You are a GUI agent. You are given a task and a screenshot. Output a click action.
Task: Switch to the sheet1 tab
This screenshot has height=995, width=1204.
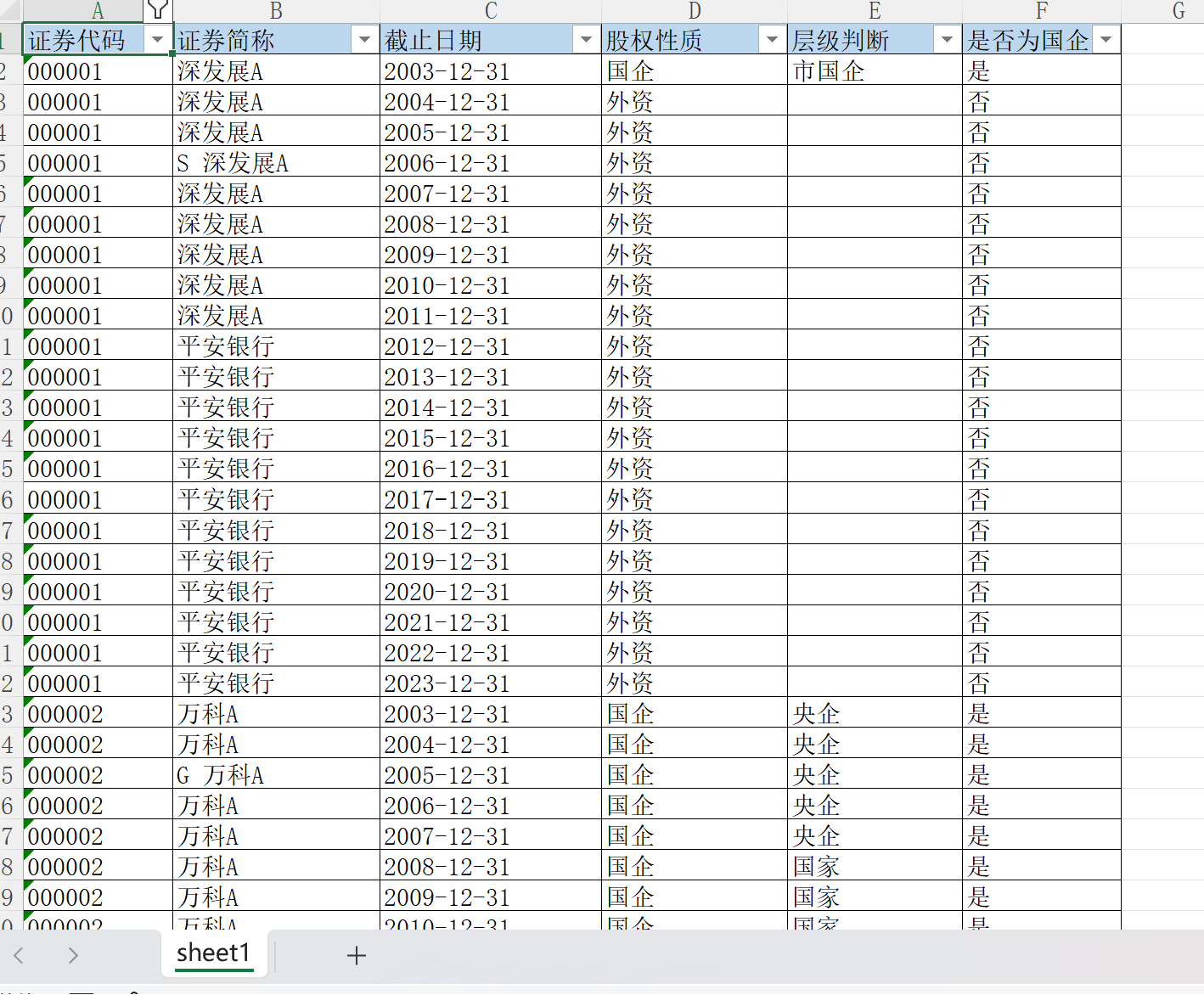pyautogui.click(x=214, y=953)
